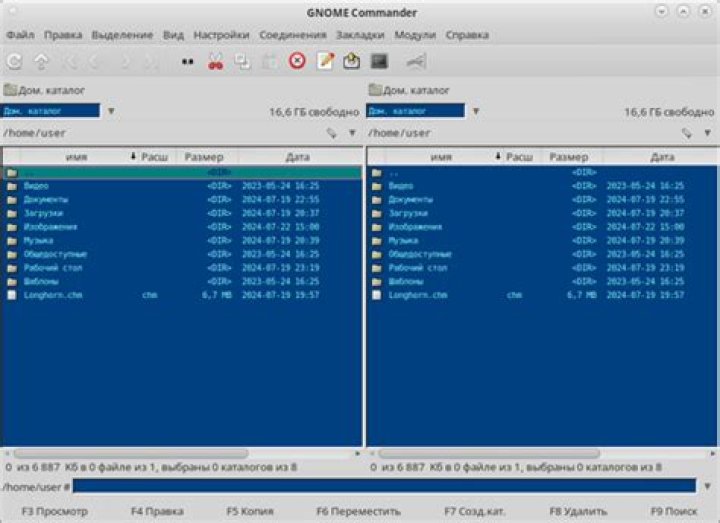Select the Изображения folder in right panel

click(x=542, y=227)
